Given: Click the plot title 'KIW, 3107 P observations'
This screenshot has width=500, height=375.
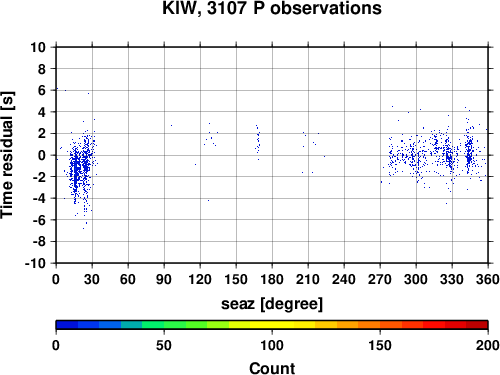Looking at the screenshot, I should [x=272, y=8].
